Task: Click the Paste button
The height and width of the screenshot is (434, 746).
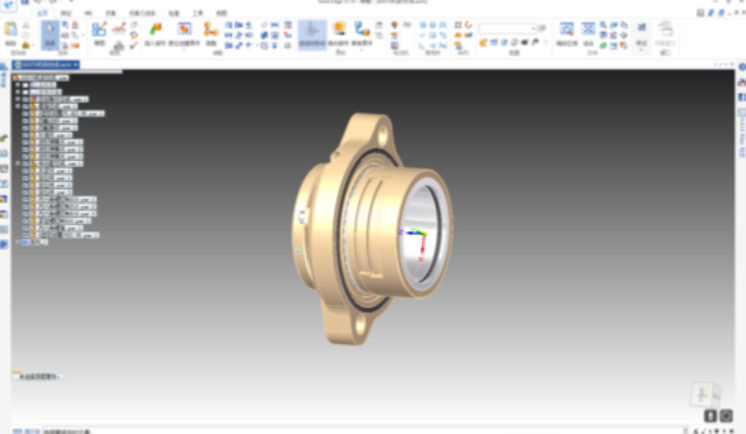Action: click(11, 33)
